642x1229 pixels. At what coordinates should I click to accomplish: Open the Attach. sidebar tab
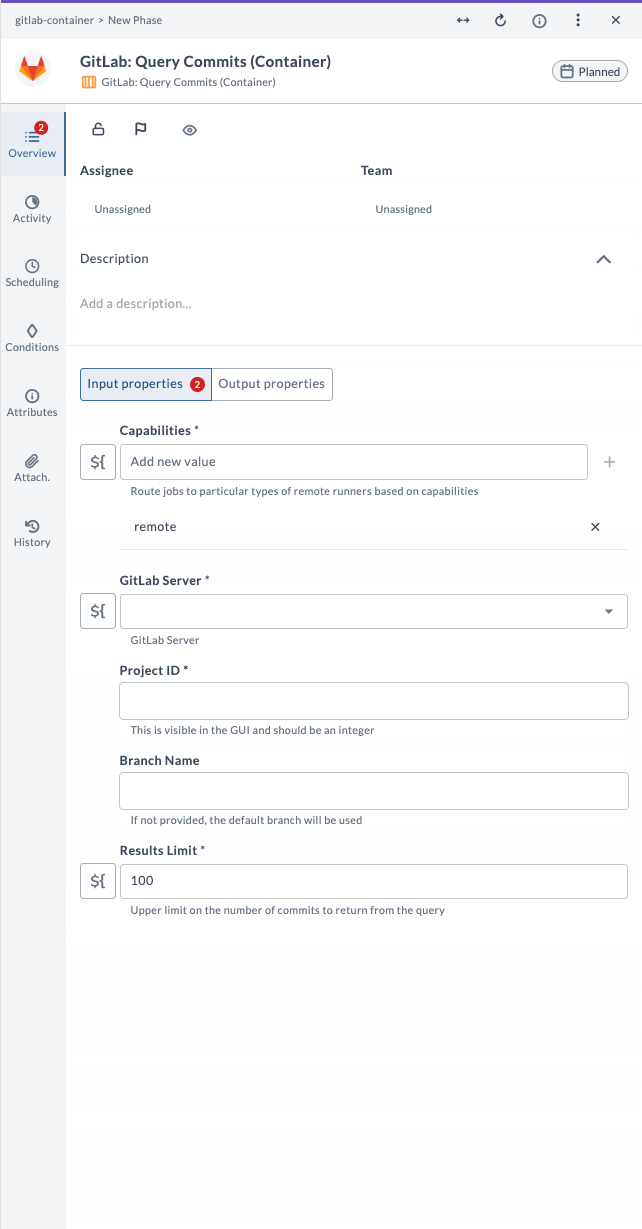pyautogui.click(x=32, y=468)
